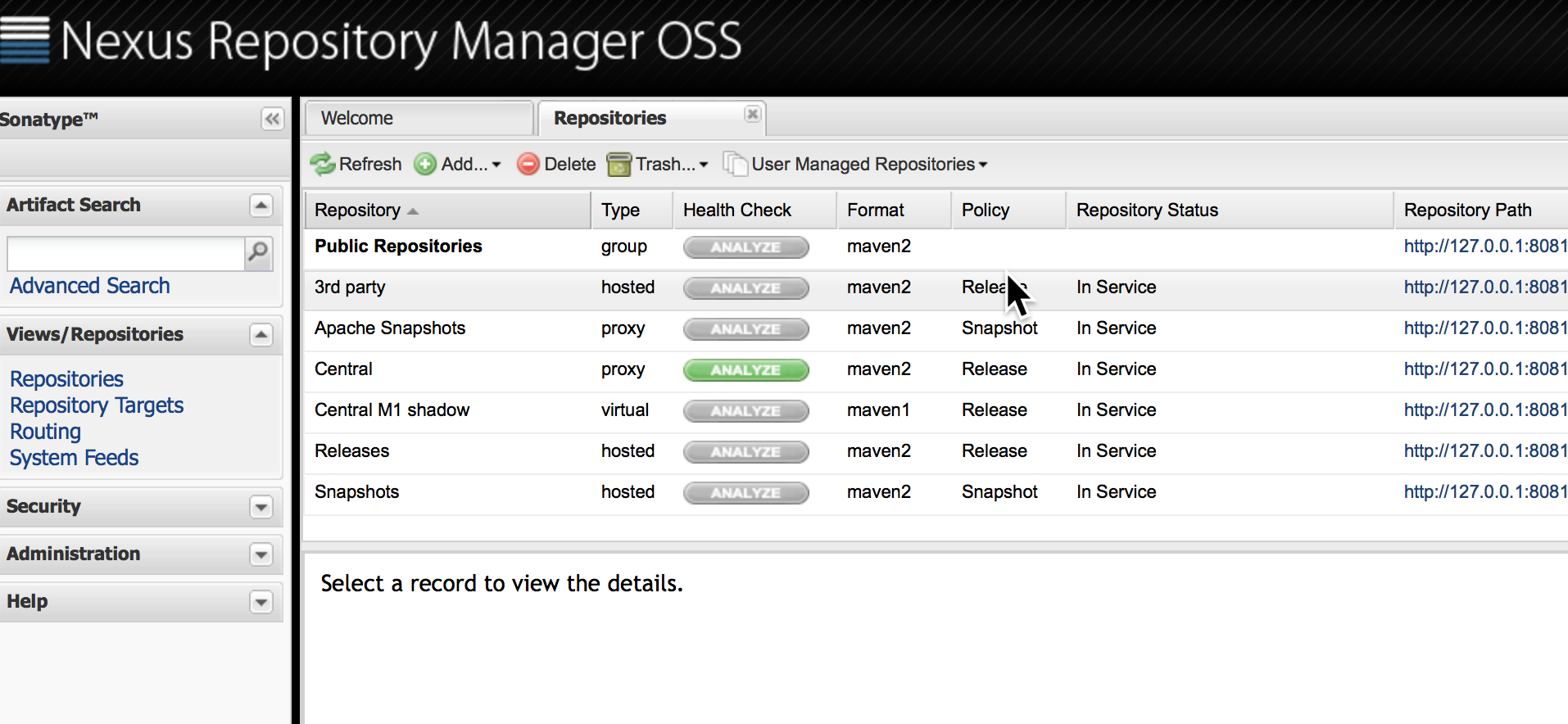Click the Nexus logo icon
Screen dimensions: 1568x724
[x=25, y=39]
